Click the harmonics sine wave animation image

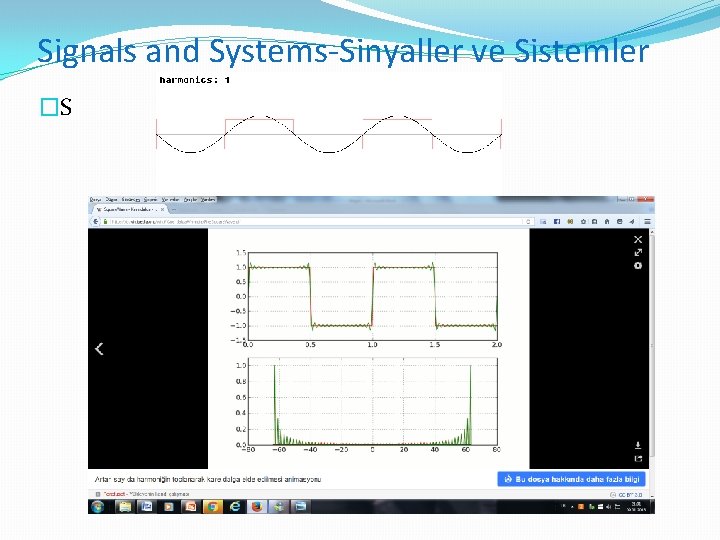click(x=329, y=135)
